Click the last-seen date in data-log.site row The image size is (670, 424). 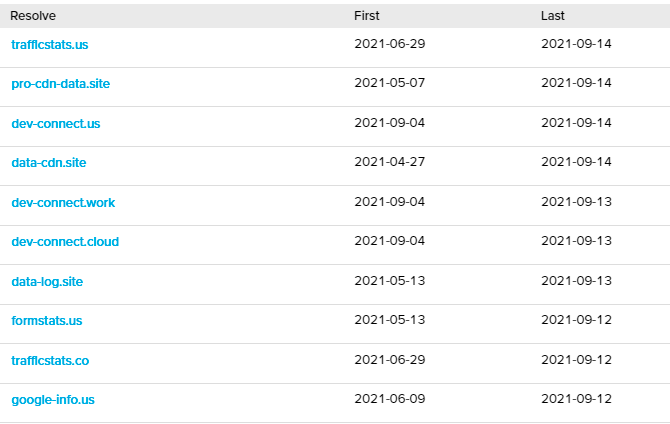[576, 281]
